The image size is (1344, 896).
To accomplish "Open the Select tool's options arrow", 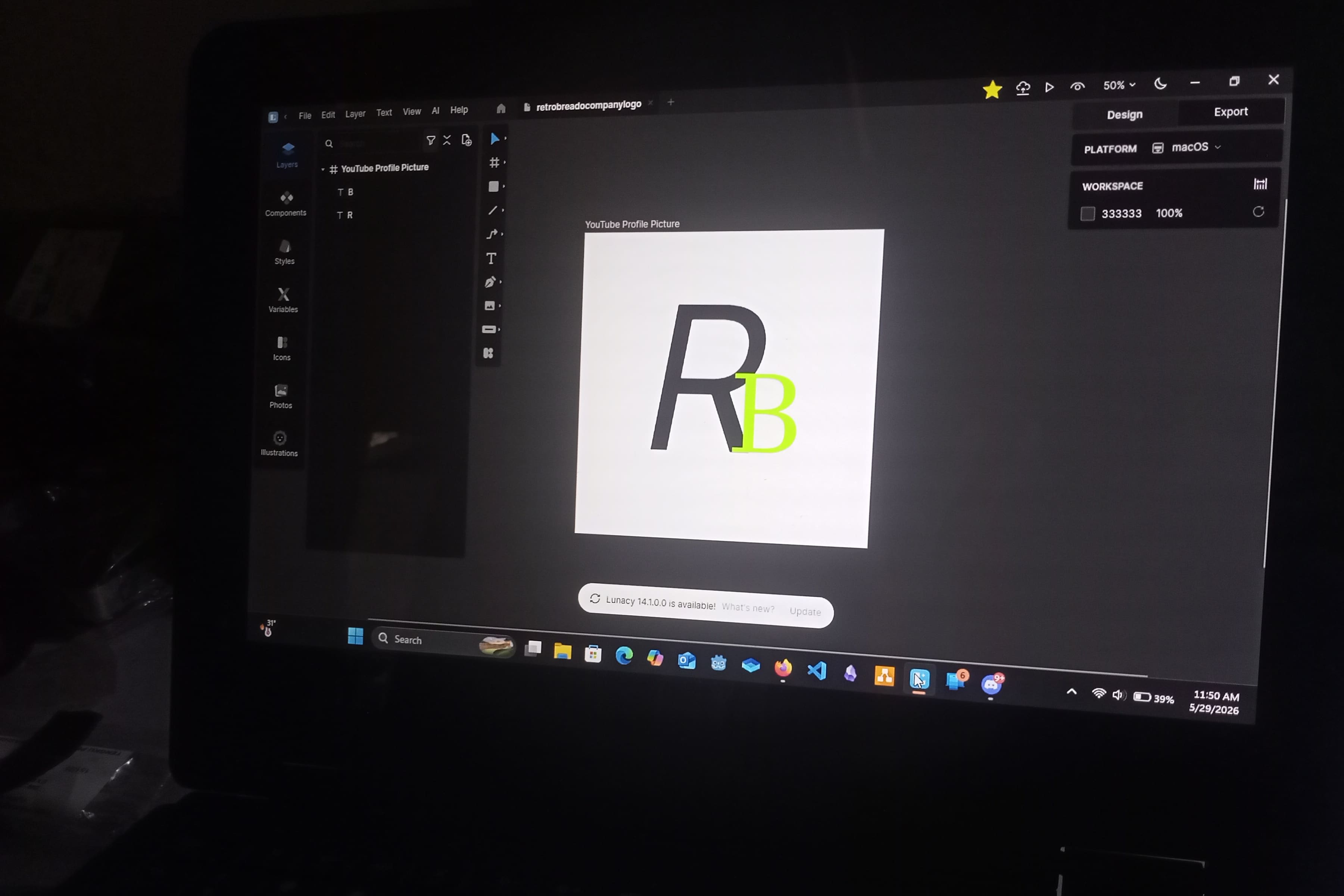I will tap(505, 138).
